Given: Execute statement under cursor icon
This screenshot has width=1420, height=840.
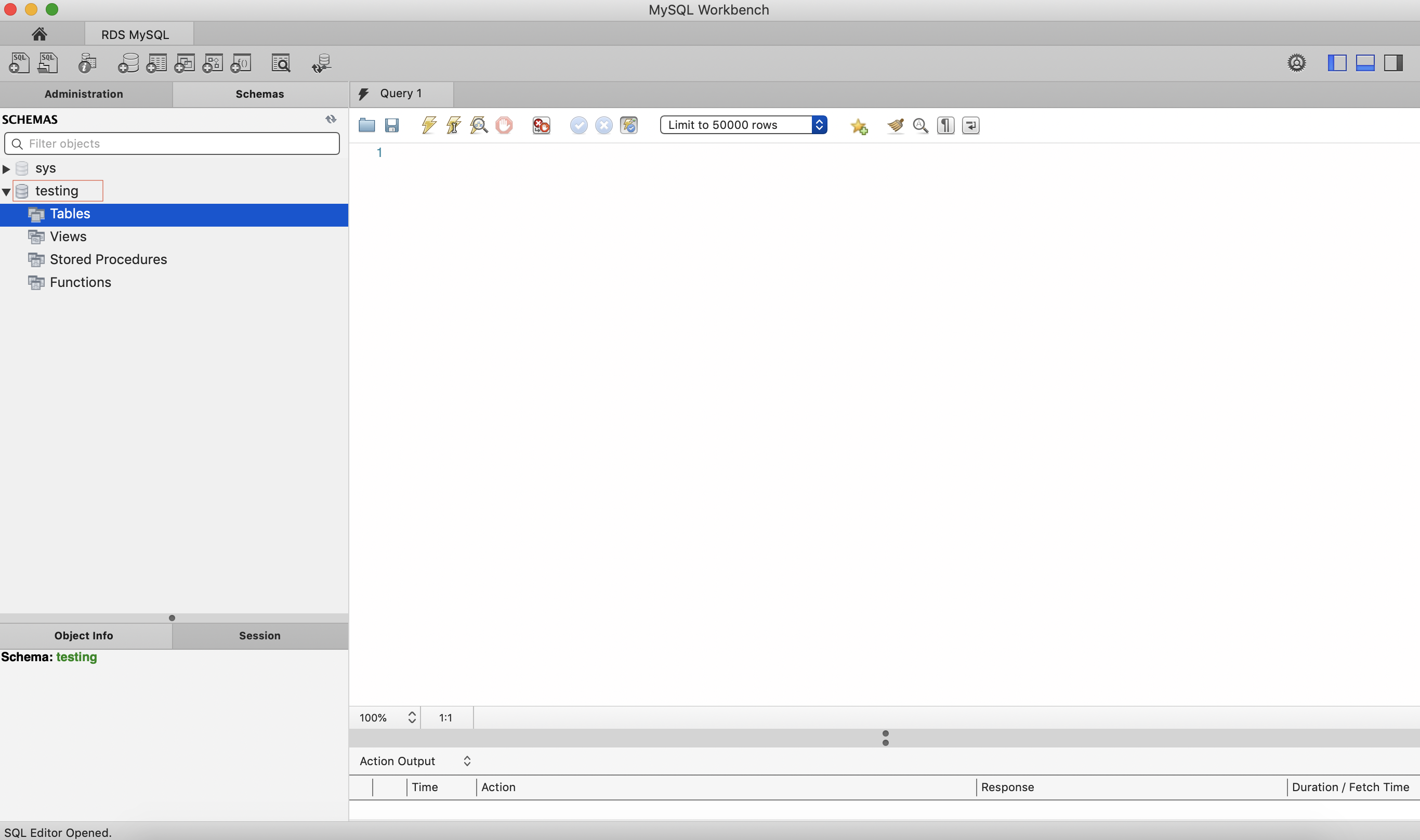Looking at the screenshot, I should 454,125.
